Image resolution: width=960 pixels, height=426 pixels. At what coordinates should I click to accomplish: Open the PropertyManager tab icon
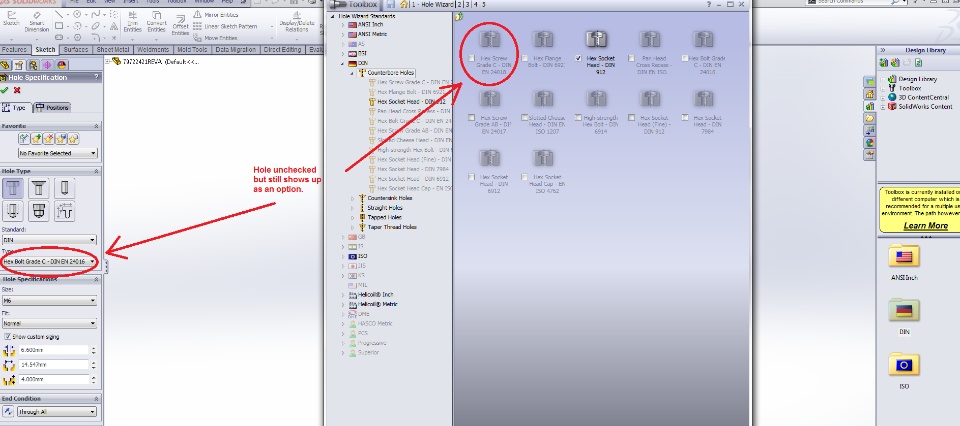coord(19,65)
